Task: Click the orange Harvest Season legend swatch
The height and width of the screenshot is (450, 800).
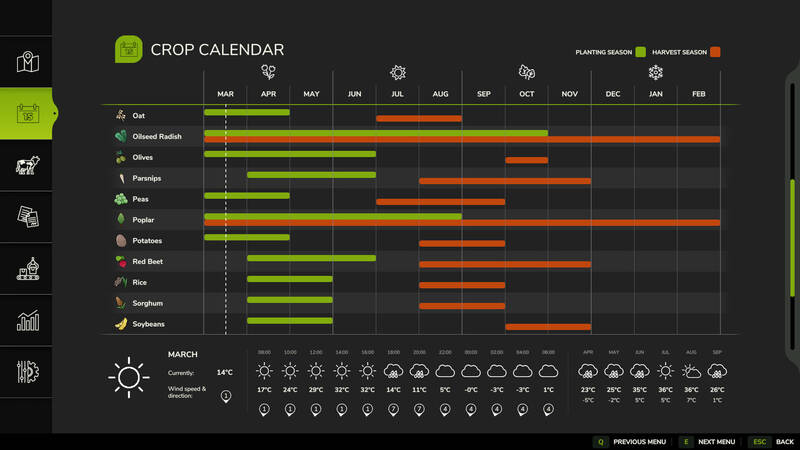Action: (x=715, y=52)
